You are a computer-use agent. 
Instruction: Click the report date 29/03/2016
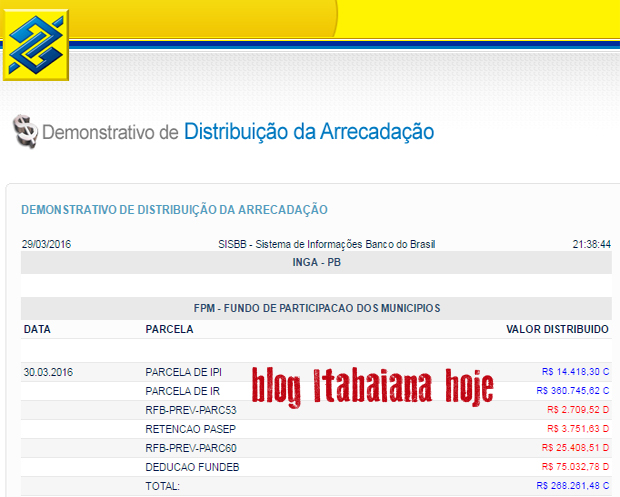[x=46, y=244]
